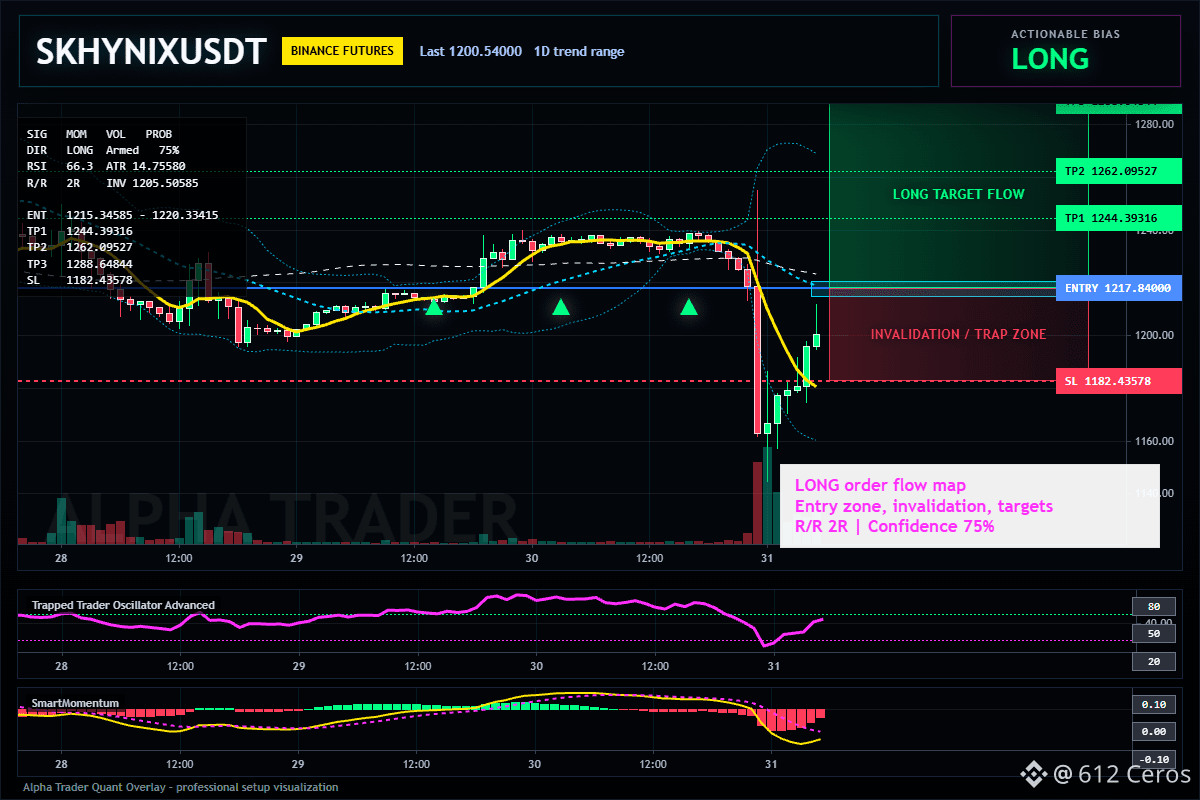Image resolution: width=1200 pixels, height=800 pixels.
Task: Click the 1280.00 price axis label
Action: tap(1154, 124)
